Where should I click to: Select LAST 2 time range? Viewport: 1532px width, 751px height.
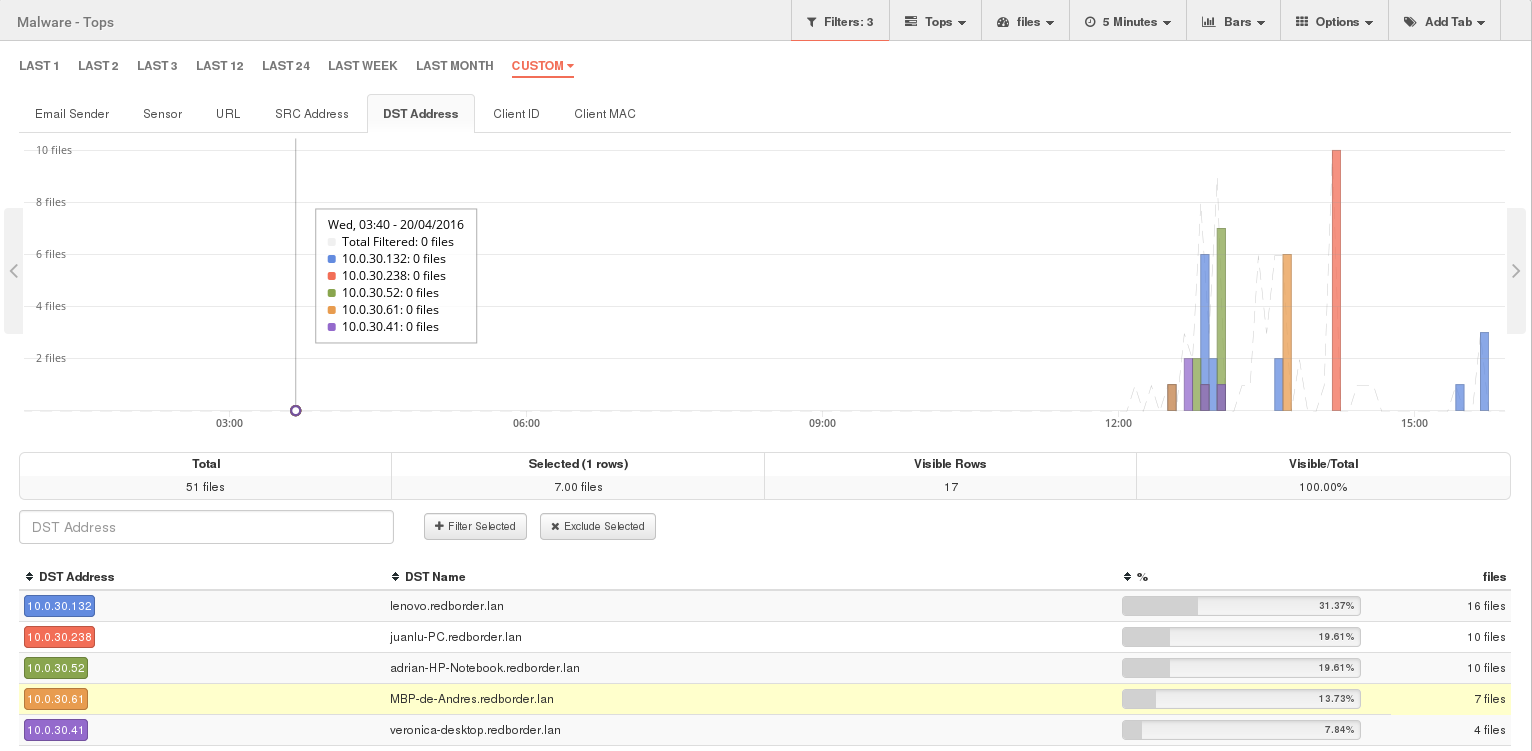98,66
